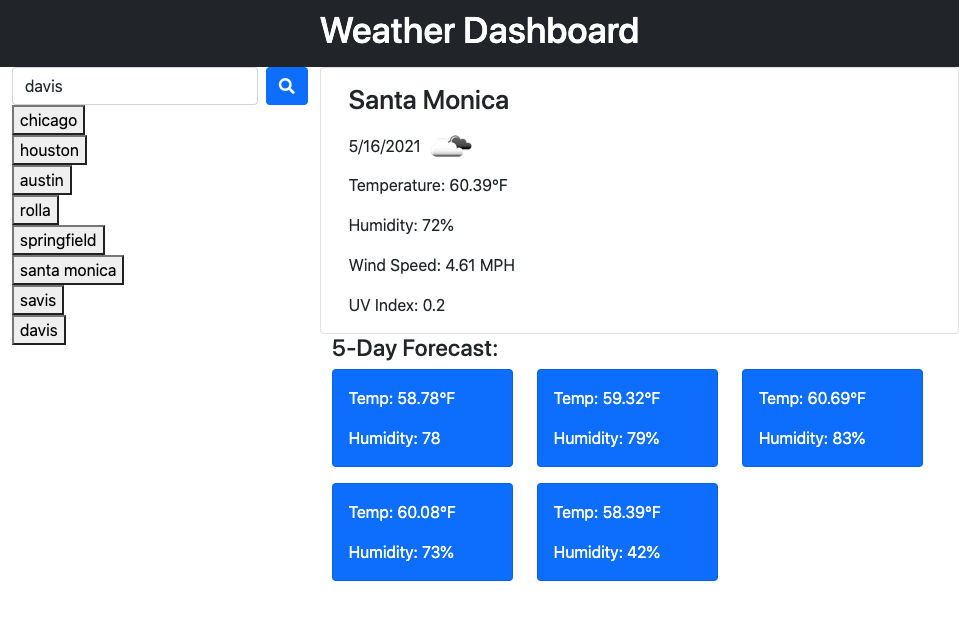Click the Santa Monica city heading
Viewport: 959px width, 622px height.
click(428, 100)
